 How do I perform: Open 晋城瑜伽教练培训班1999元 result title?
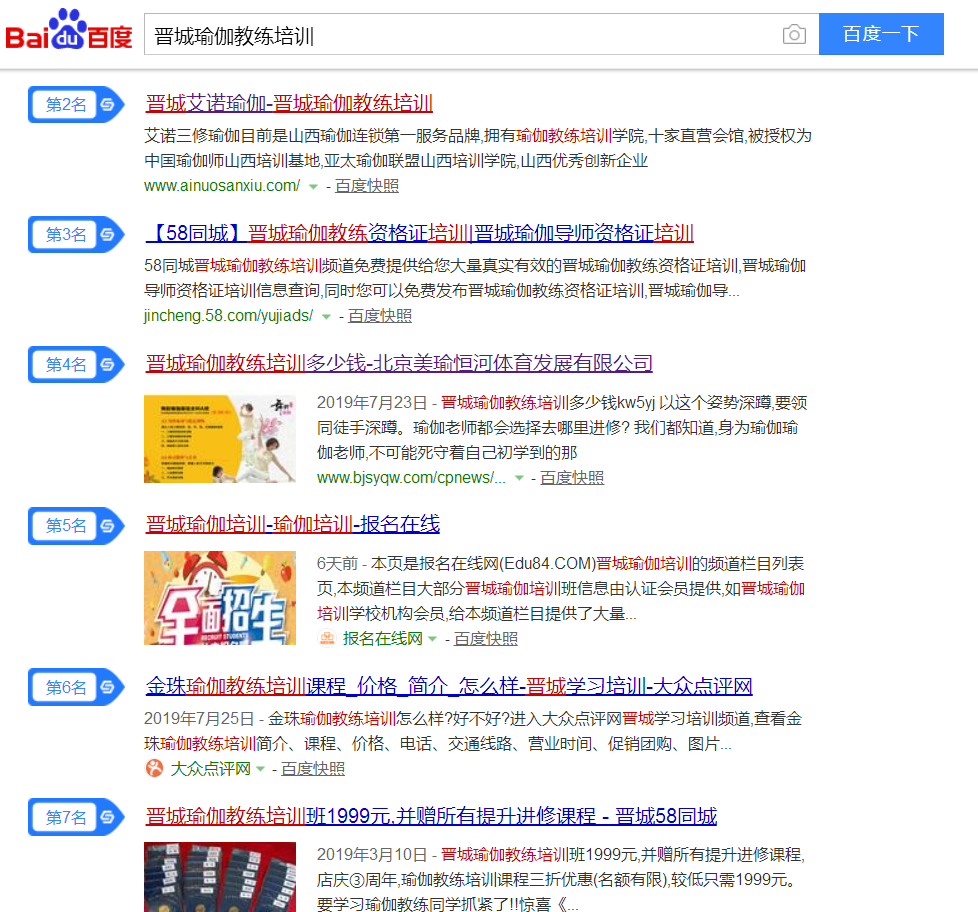coord(431,815)
